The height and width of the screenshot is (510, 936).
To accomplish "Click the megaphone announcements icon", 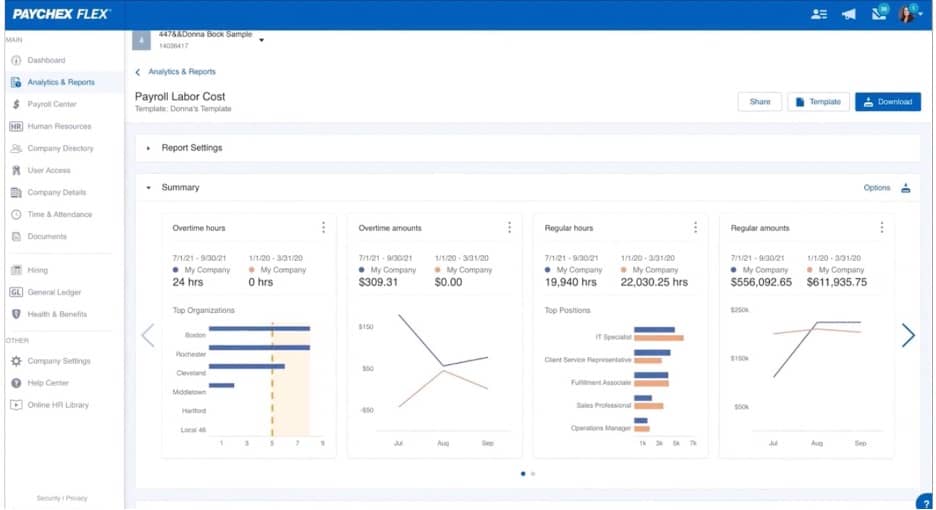I will coord(849,14).
